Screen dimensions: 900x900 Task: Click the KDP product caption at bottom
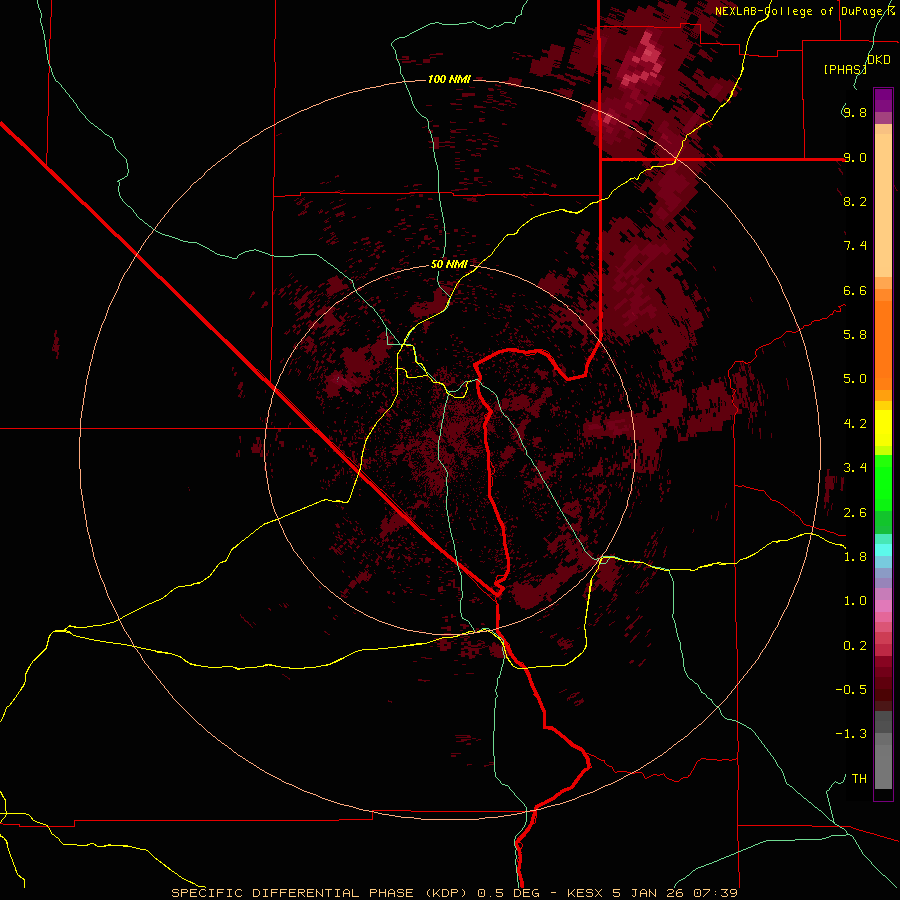coord(455,893)
